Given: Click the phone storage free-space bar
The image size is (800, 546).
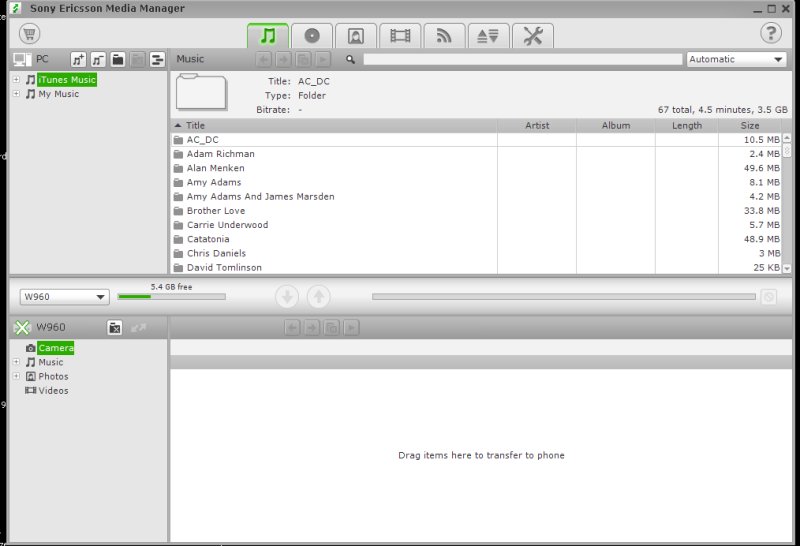Looking at the screenshot, I should 171,296.
